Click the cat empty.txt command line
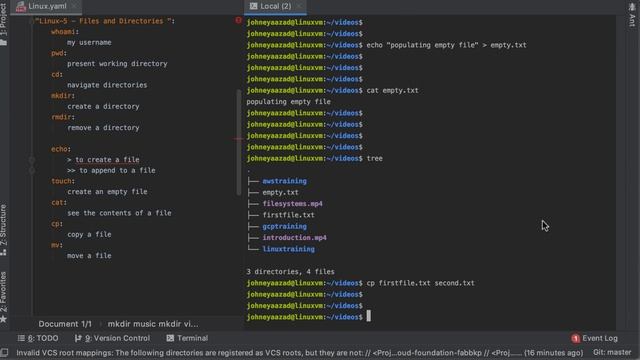The width and height of the screenshot is (640, 360). 392,90
